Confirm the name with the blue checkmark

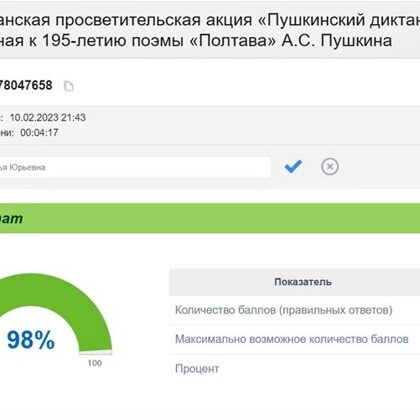tap(293, 166)
